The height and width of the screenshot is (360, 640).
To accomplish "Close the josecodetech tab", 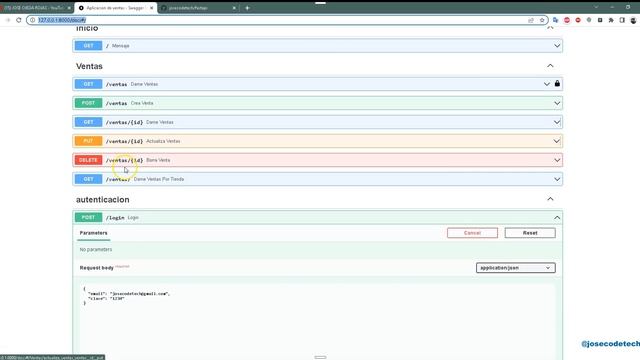I will click(x=234, y=8).
